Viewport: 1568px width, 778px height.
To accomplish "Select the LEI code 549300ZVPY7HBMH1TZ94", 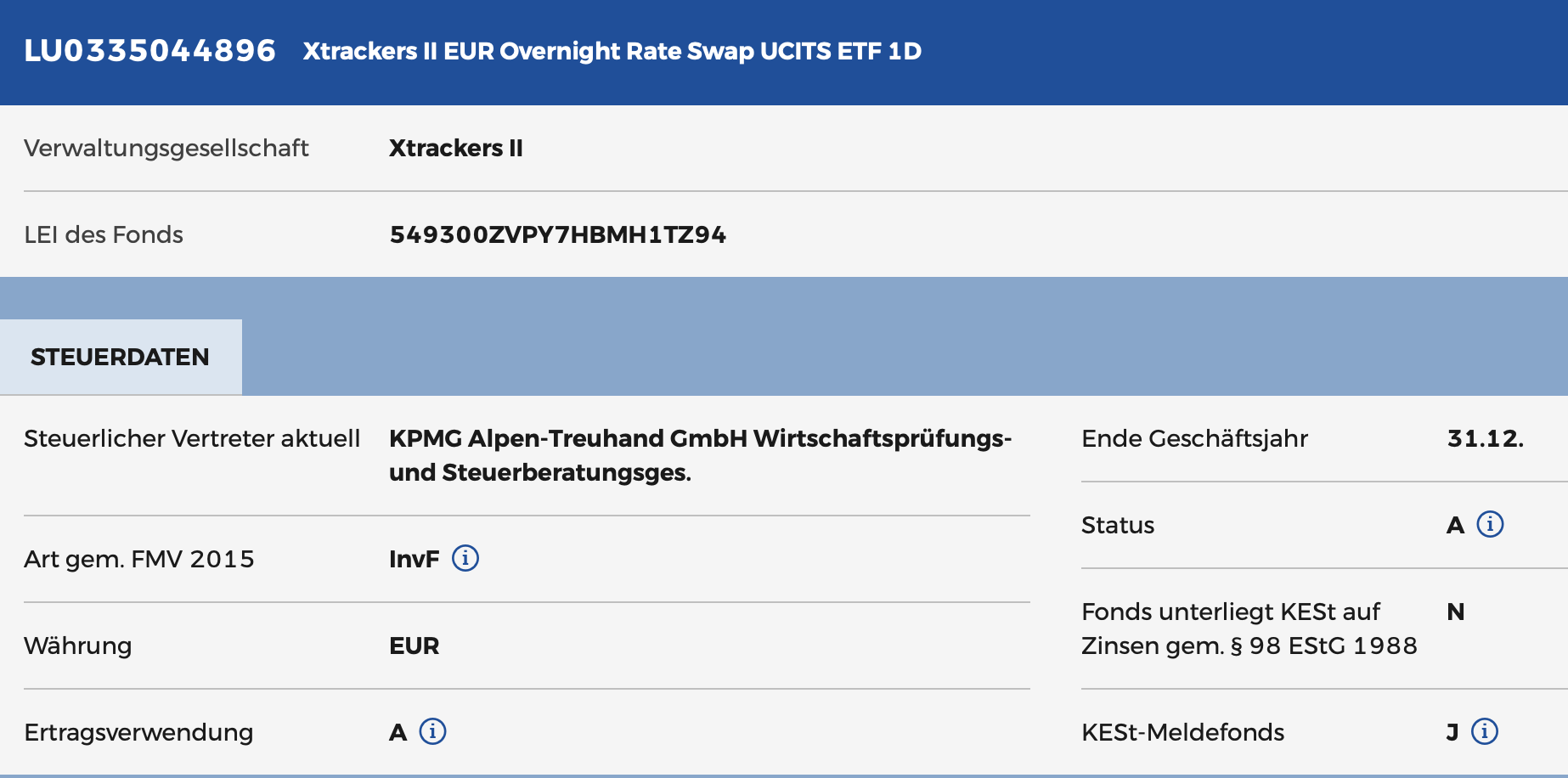I will [x=557, y=234].
